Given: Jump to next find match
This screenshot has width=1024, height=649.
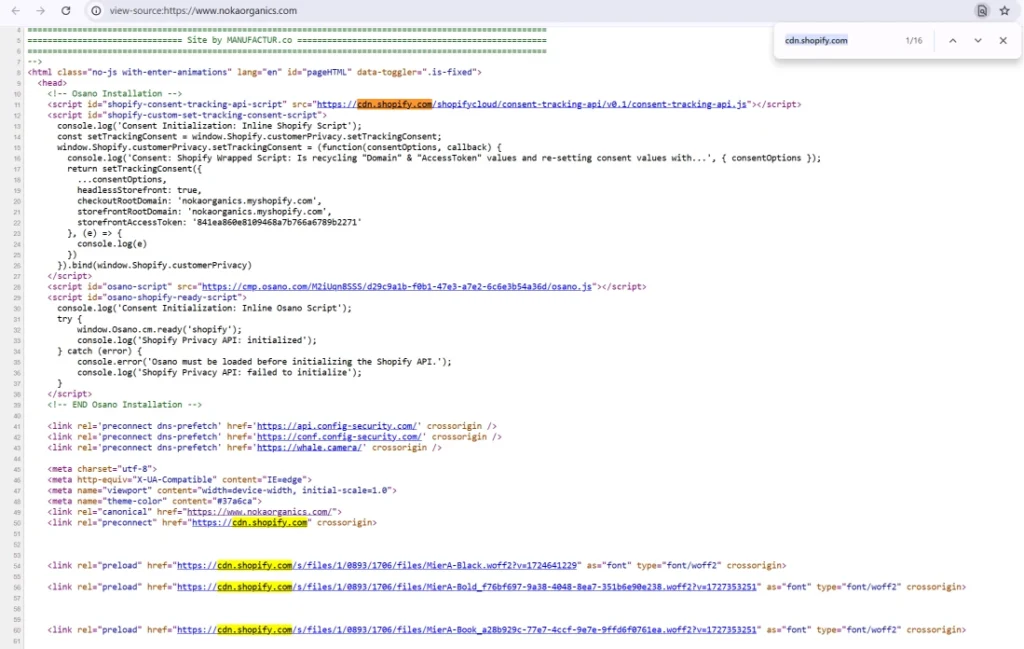Looking at the screenshot, I should 978,41.
